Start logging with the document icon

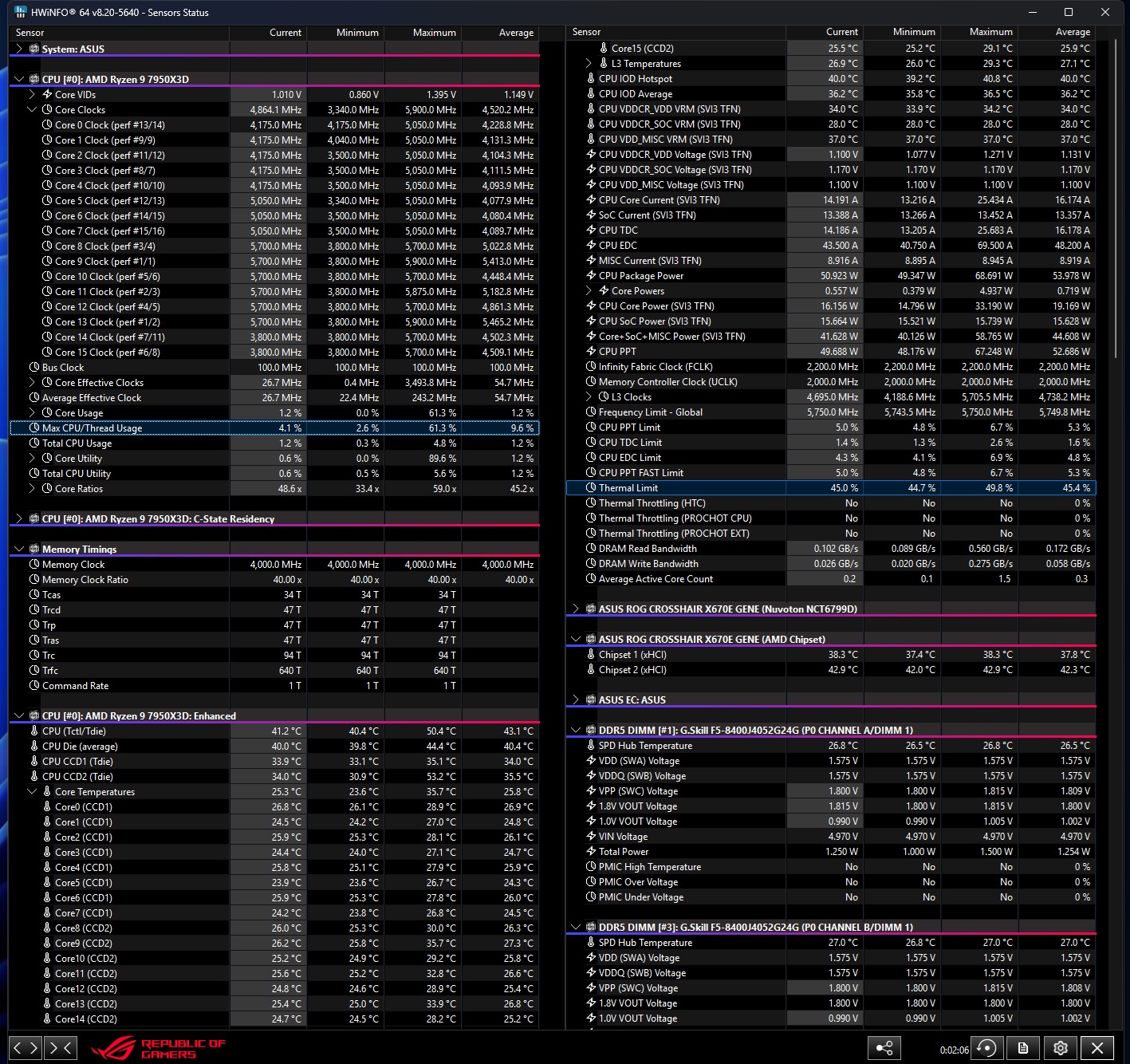(x=1023, y=1048)
